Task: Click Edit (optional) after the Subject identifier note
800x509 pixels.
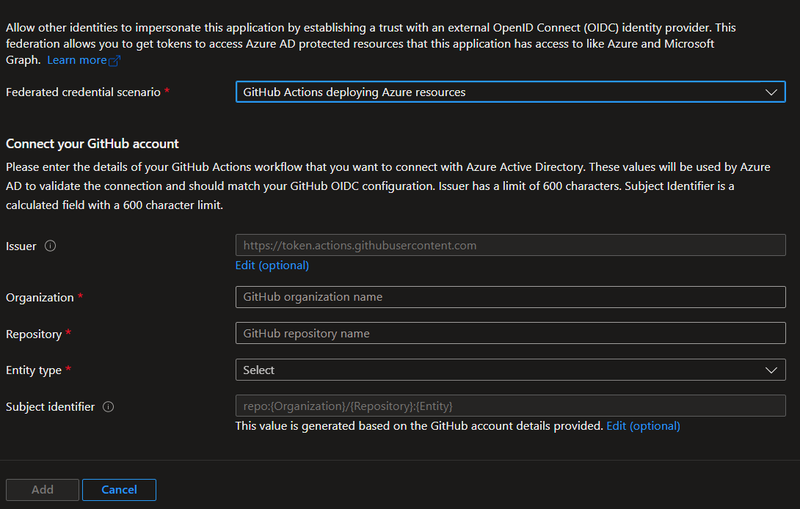Action: [x=643, y=426]
